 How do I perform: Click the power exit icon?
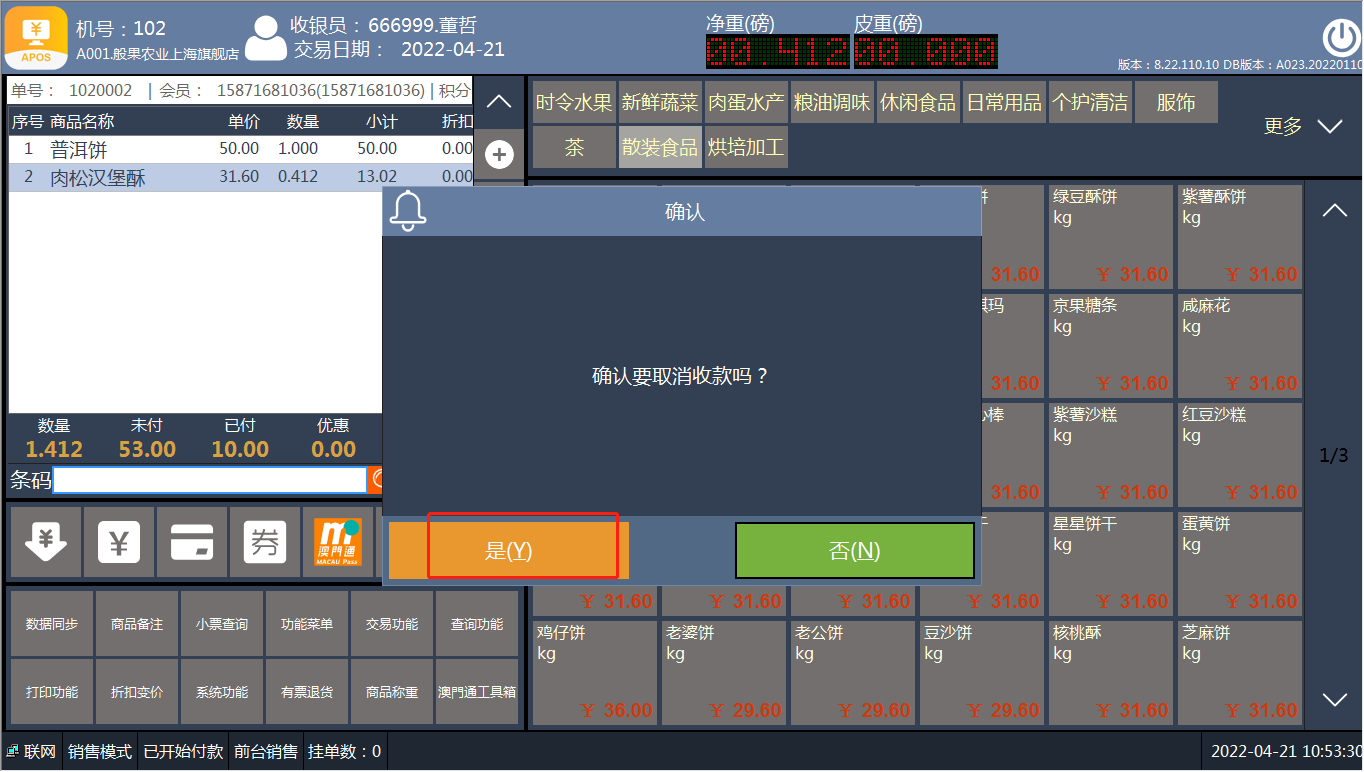[1341, 38]
